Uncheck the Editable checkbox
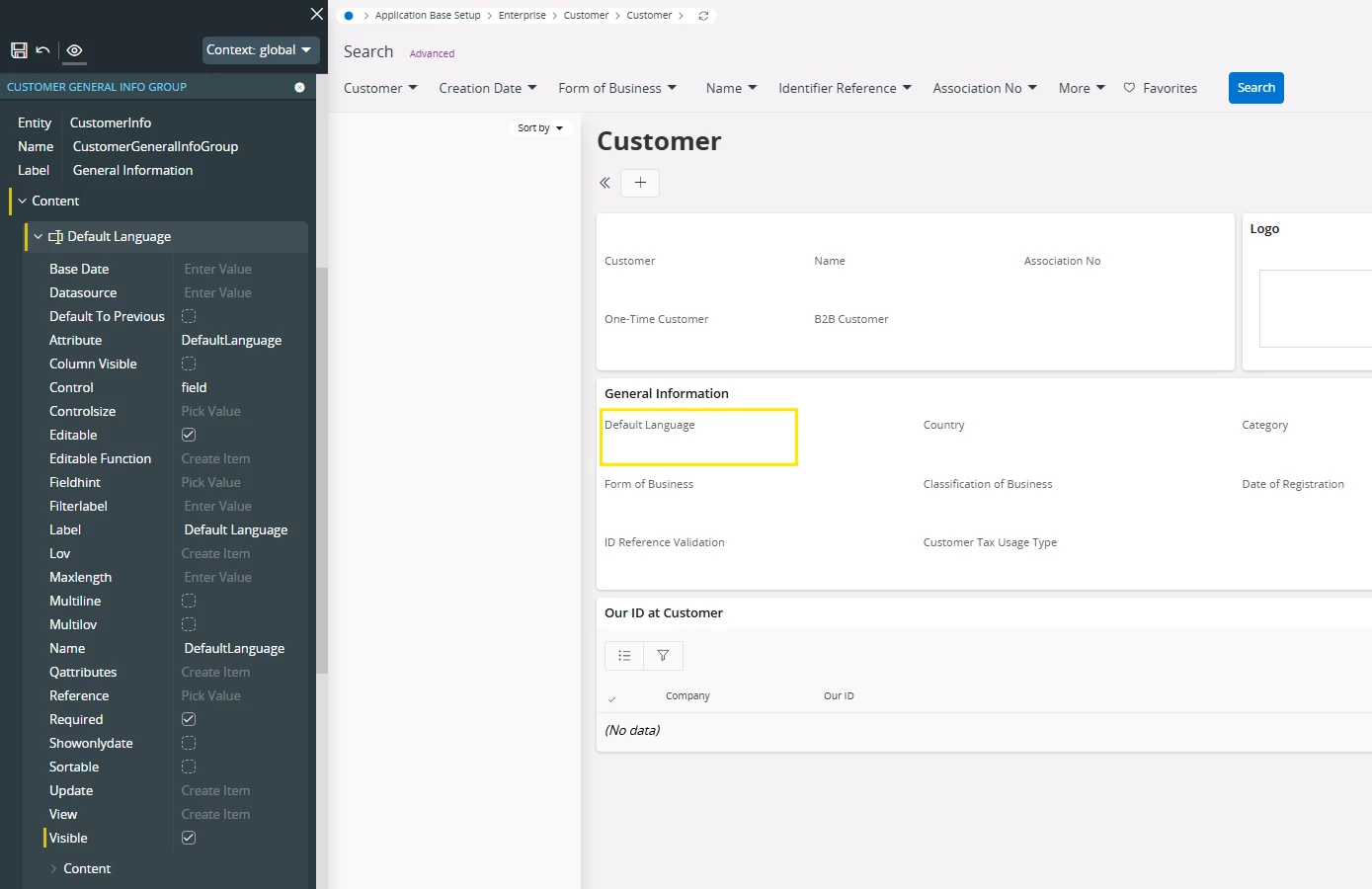This screenshot has width=1372, height=889. [189, 435]
